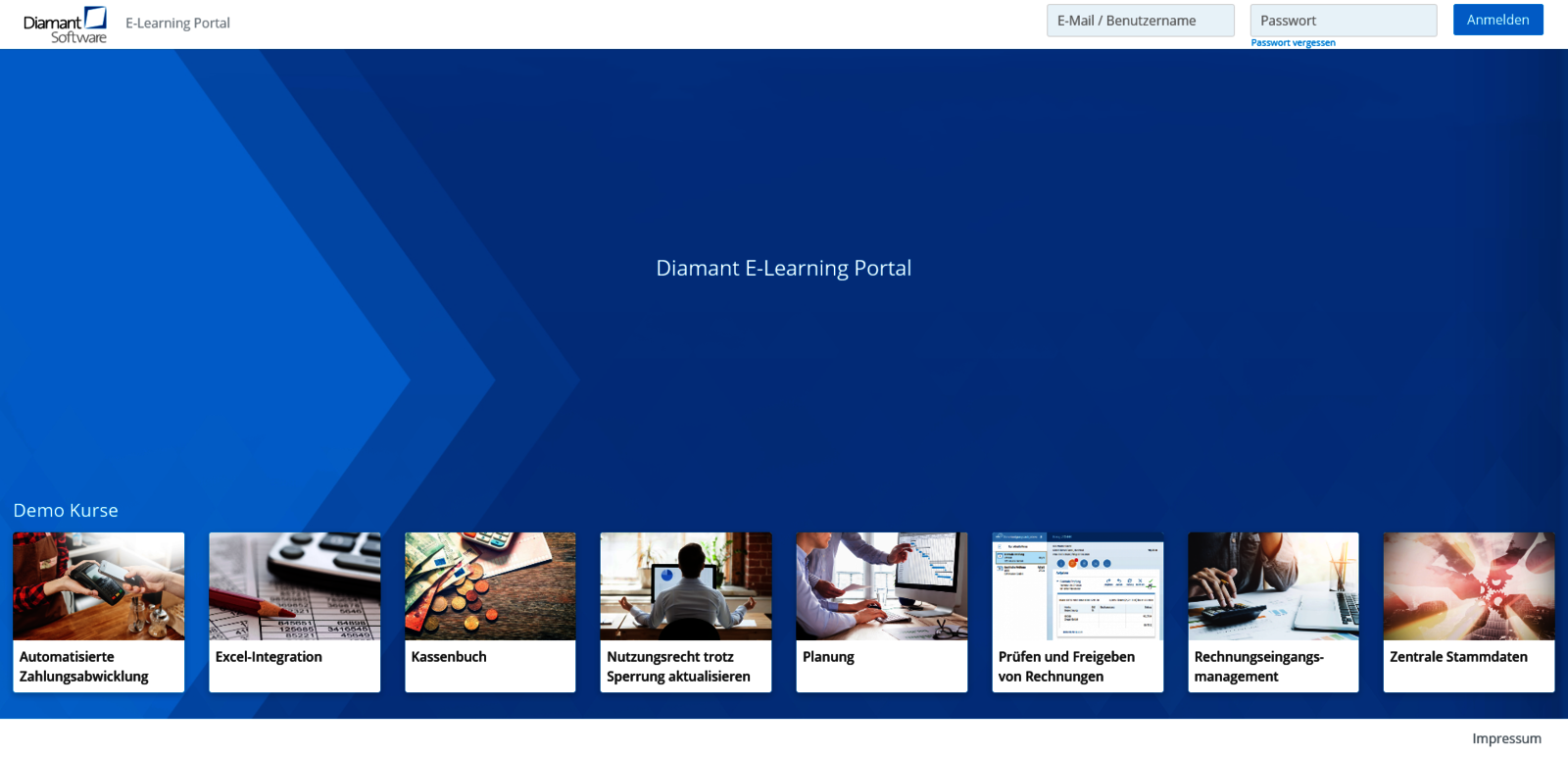Open the Kassenbuch course image
Image resolution: width=1568 pixels, height=758 pixels.
point(490,586)
